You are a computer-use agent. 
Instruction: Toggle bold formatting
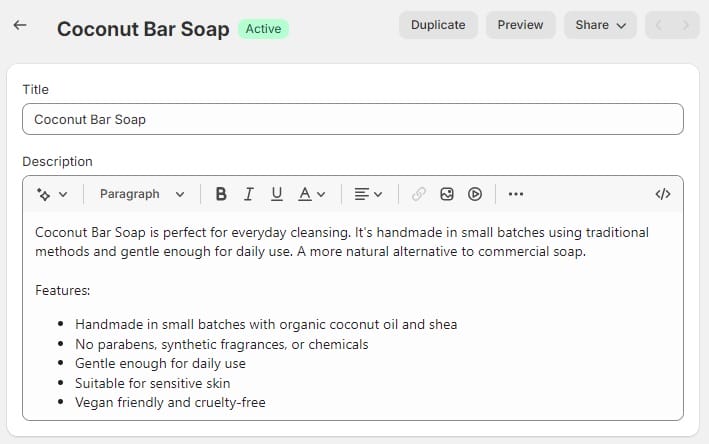tap(221, 194)
